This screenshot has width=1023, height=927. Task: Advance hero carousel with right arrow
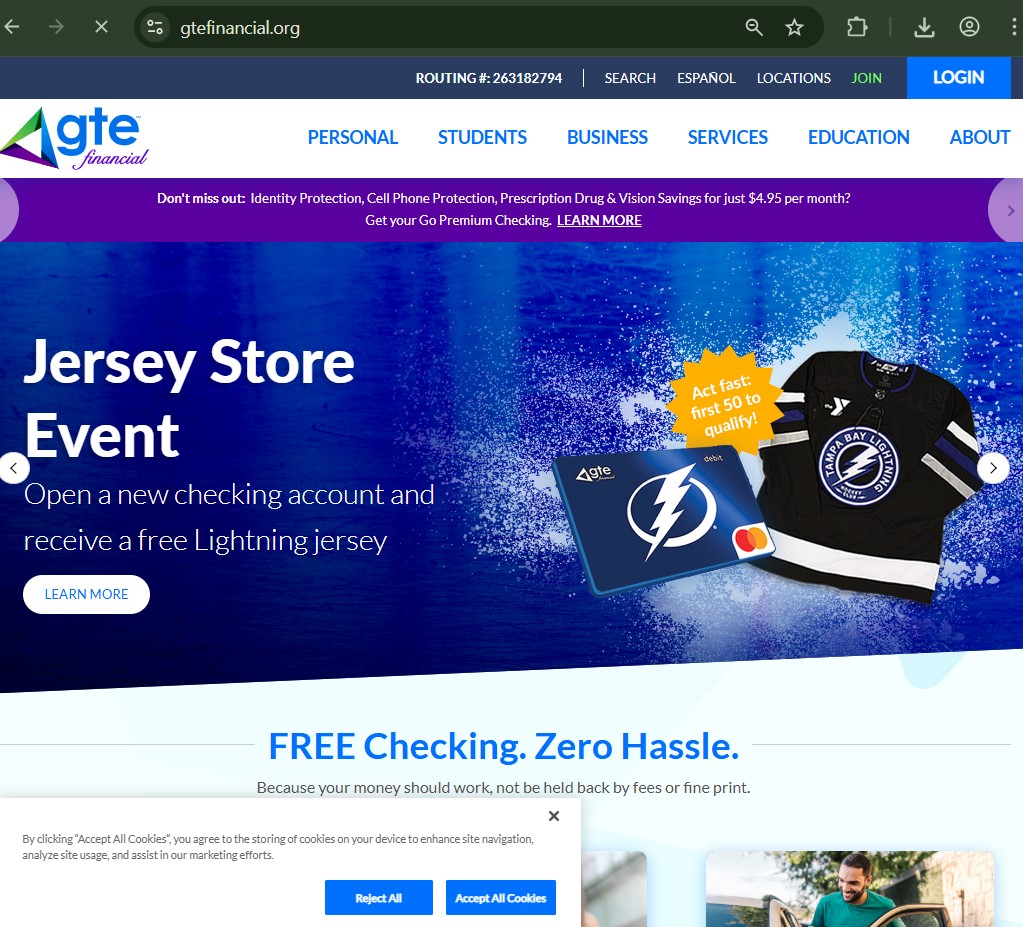pos(993,468)
